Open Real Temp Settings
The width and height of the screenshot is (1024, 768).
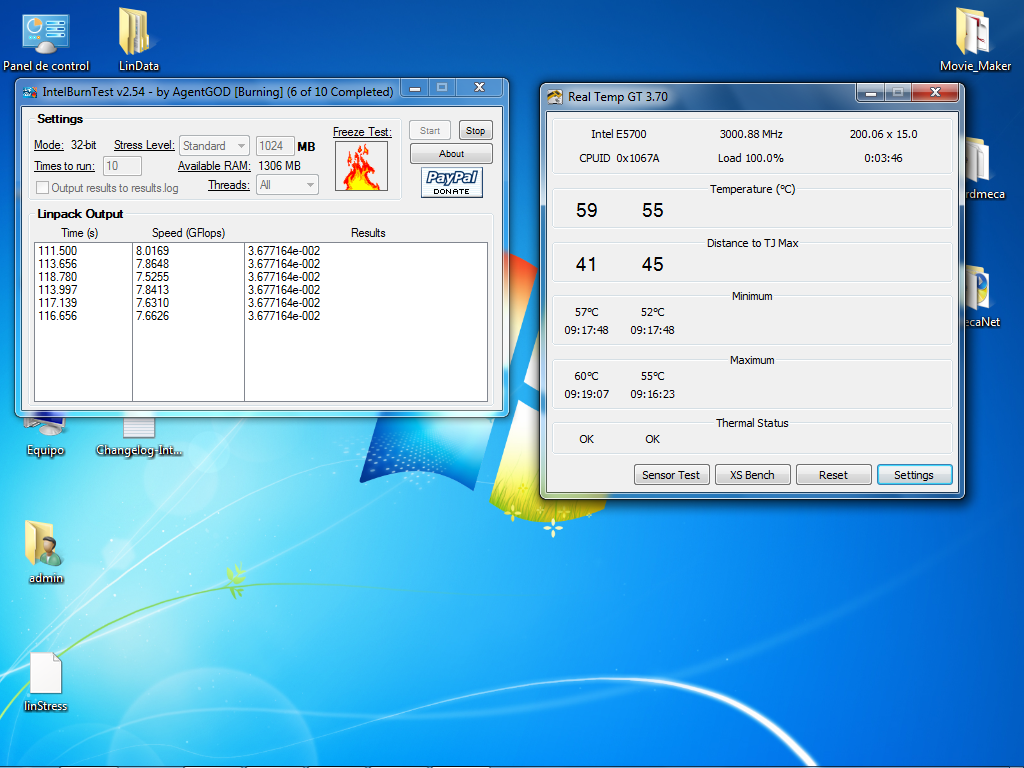[x=914, y=475]
